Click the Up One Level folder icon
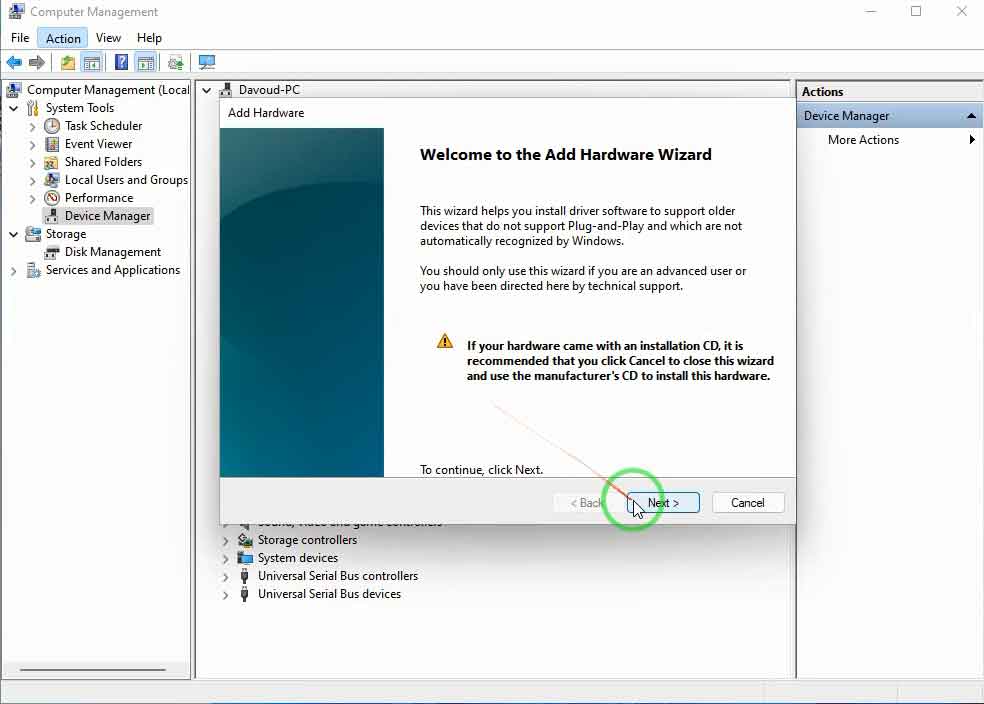Image resolution: width=984 pixels, height=704 pixels. pyautogui.click(x=67, y=63)
